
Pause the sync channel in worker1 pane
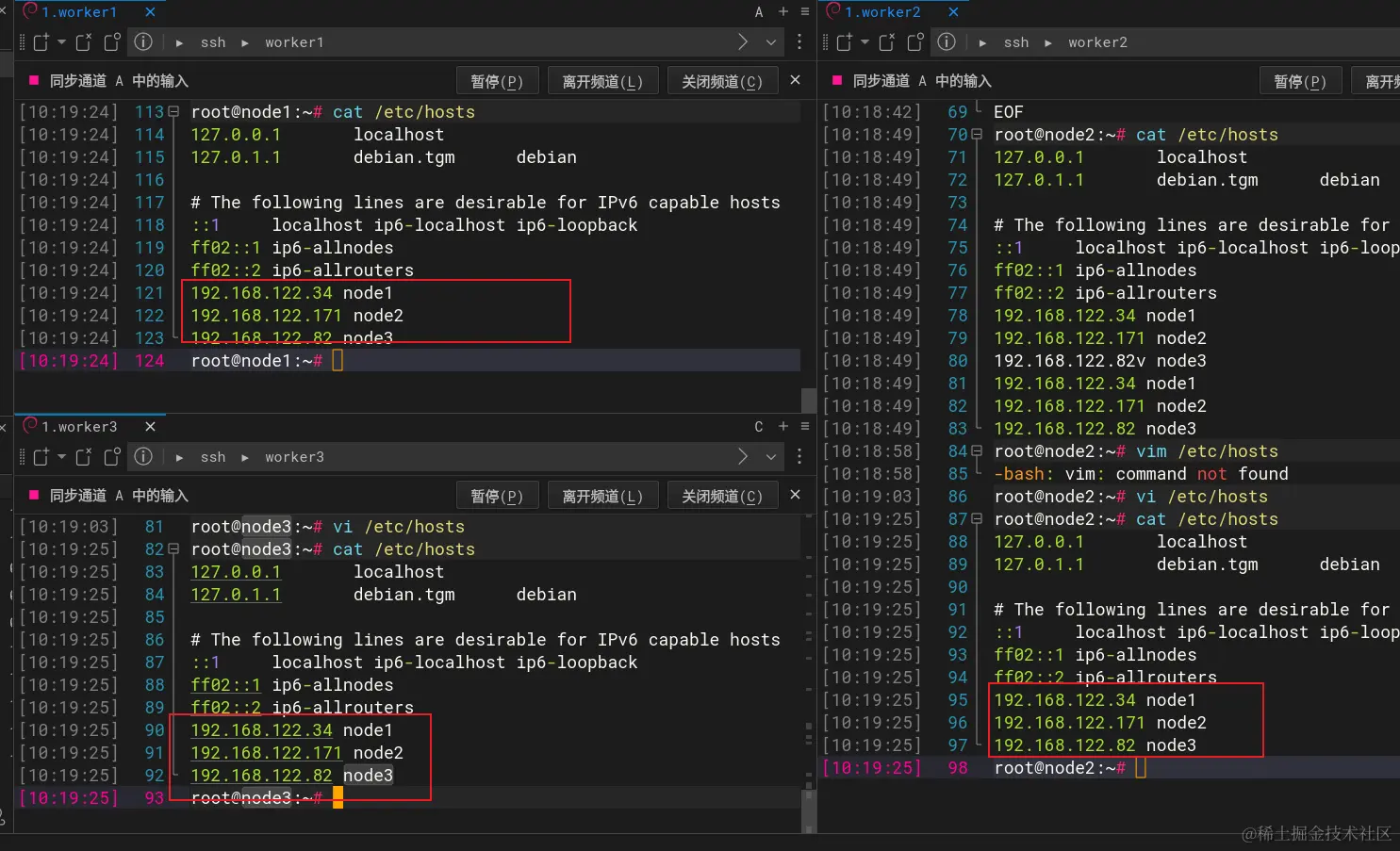(497, 81)
